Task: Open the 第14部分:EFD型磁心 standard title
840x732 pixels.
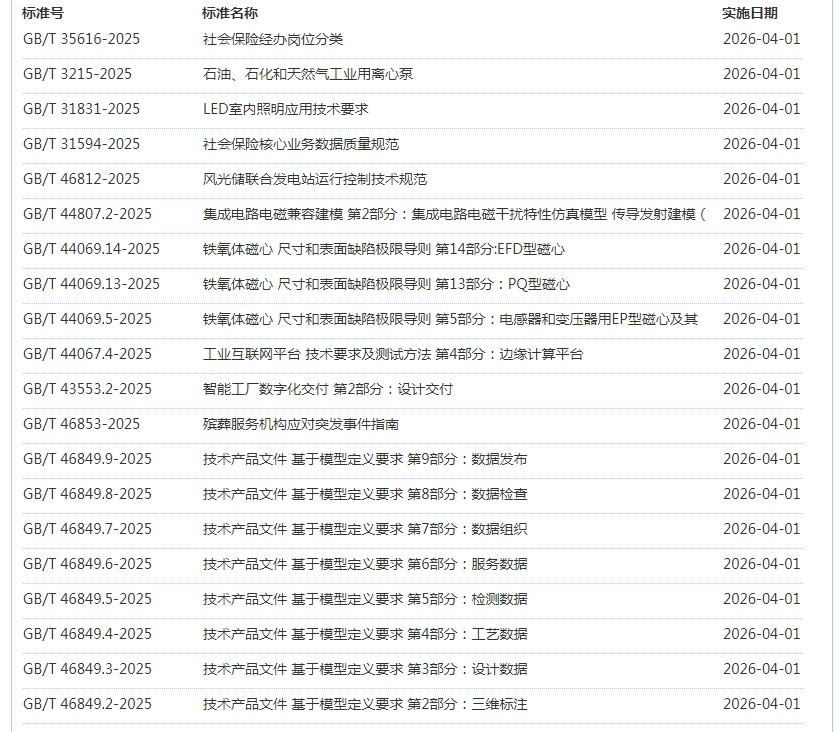Action: [383, 249]
